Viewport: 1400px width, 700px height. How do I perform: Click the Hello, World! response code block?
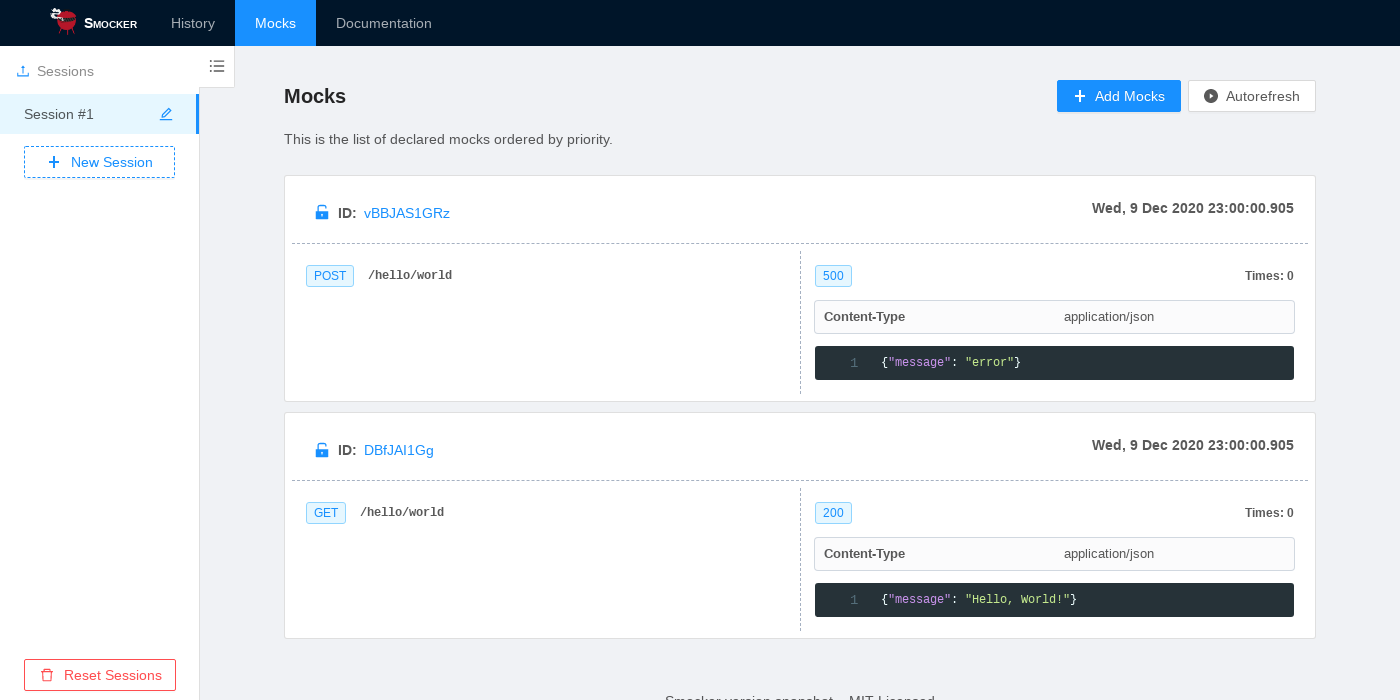[1054, 600]
